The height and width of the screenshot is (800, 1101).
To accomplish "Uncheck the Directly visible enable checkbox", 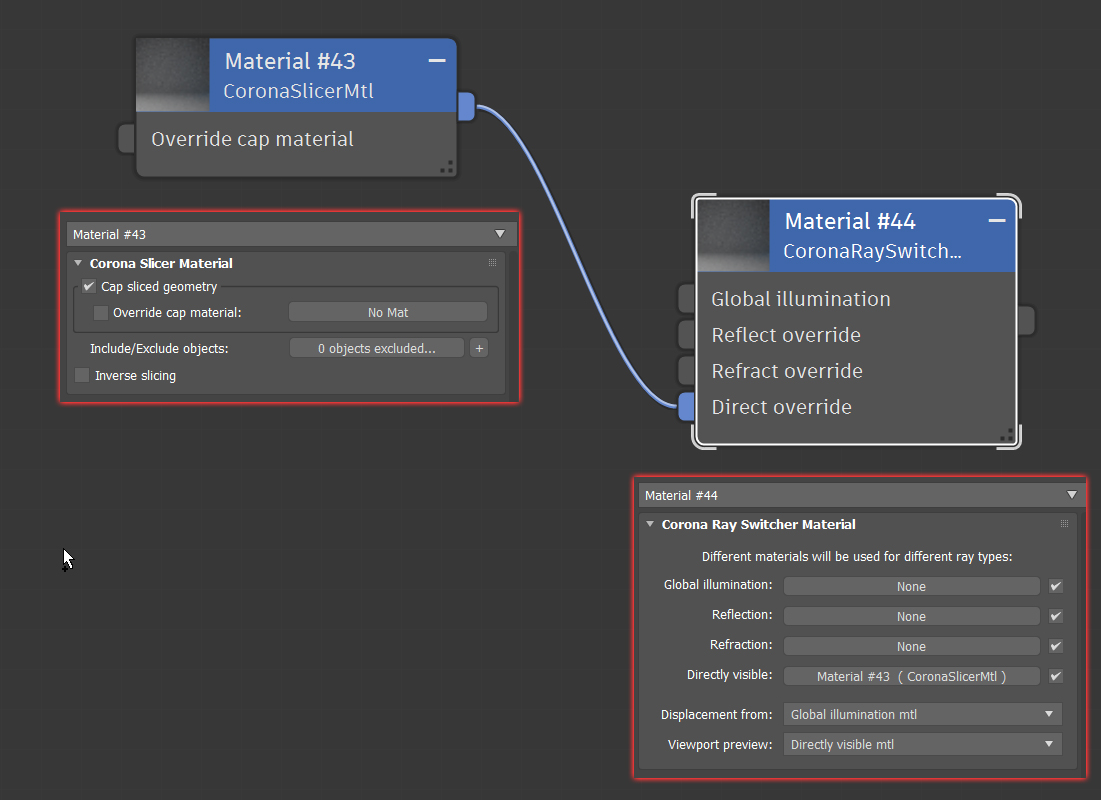I will pyautogui.click(x=1055, y=676).
